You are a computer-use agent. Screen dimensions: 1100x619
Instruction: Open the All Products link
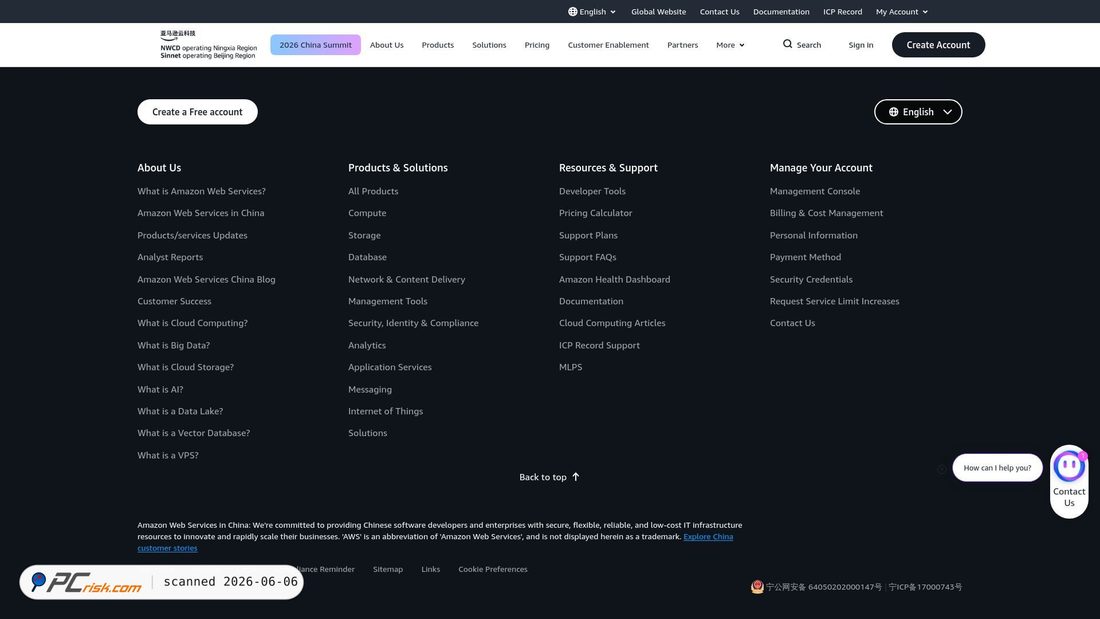(x=373, y=191)
